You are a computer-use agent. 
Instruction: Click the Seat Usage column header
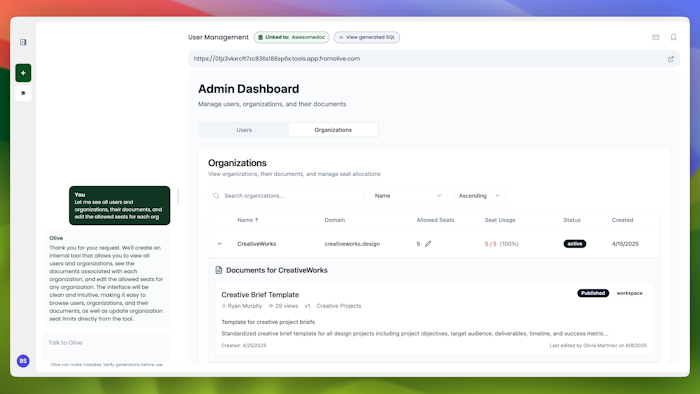pos(500,220)
